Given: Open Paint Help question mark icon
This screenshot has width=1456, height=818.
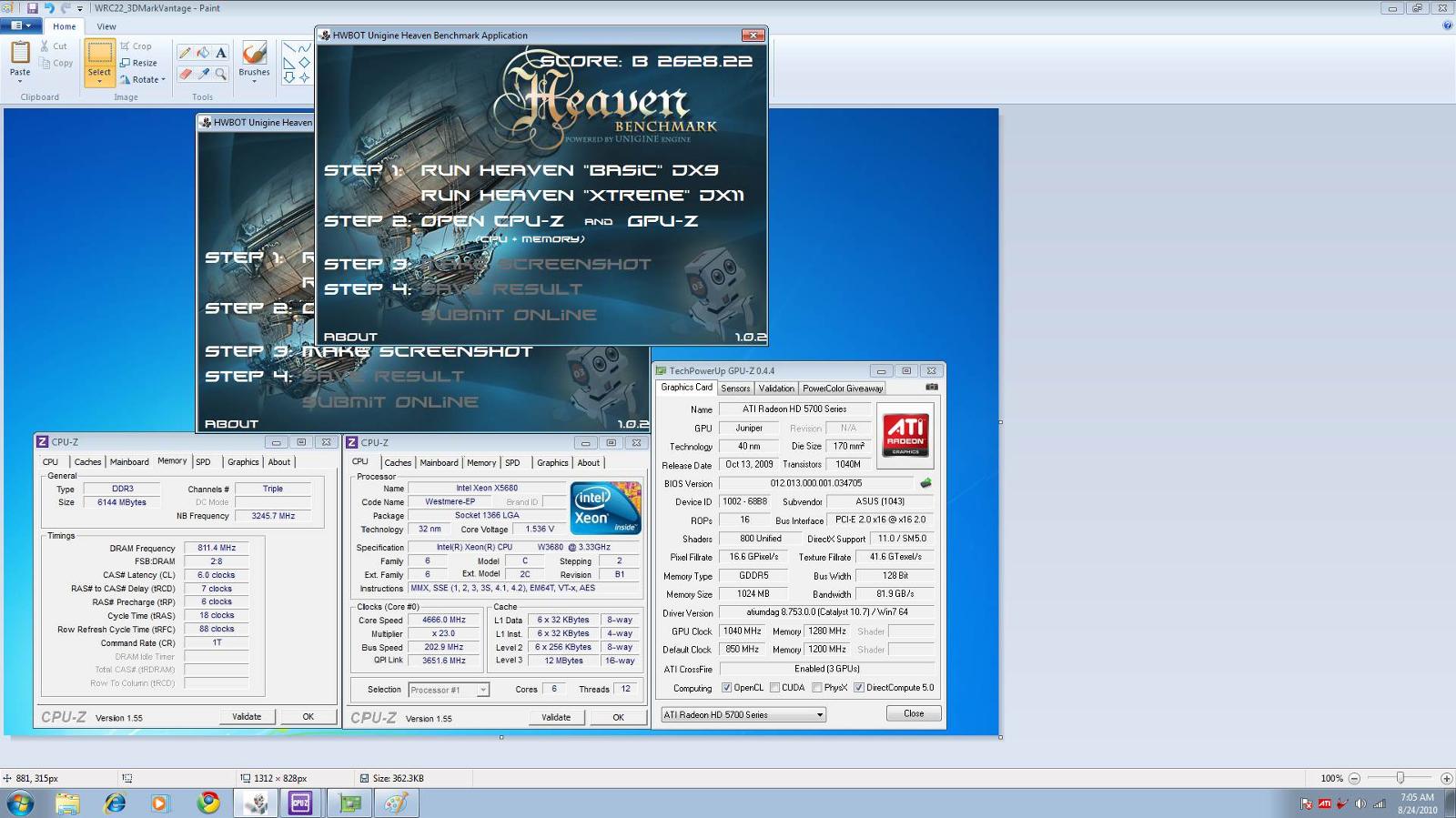Looking at the screenshot, I should (1447, 25).
